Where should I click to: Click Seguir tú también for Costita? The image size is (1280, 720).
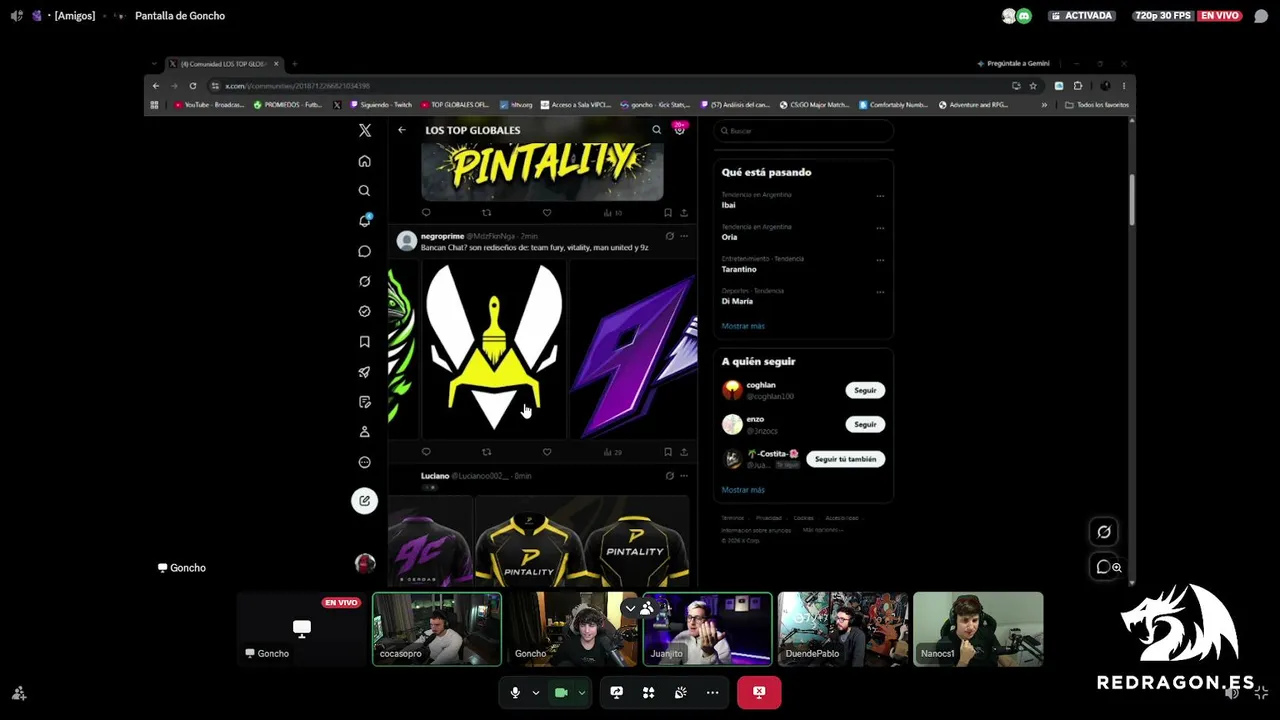(845, 459)
